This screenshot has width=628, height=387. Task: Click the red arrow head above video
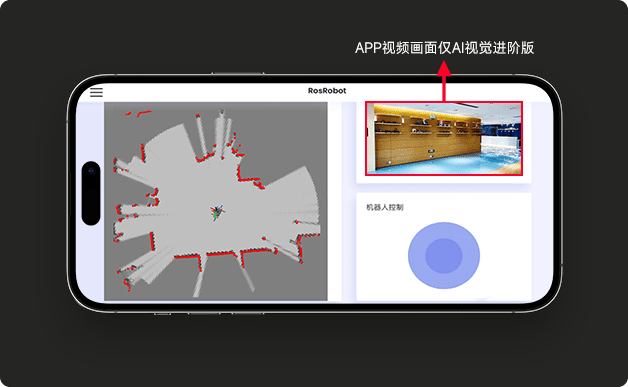[x=444, y=68]
